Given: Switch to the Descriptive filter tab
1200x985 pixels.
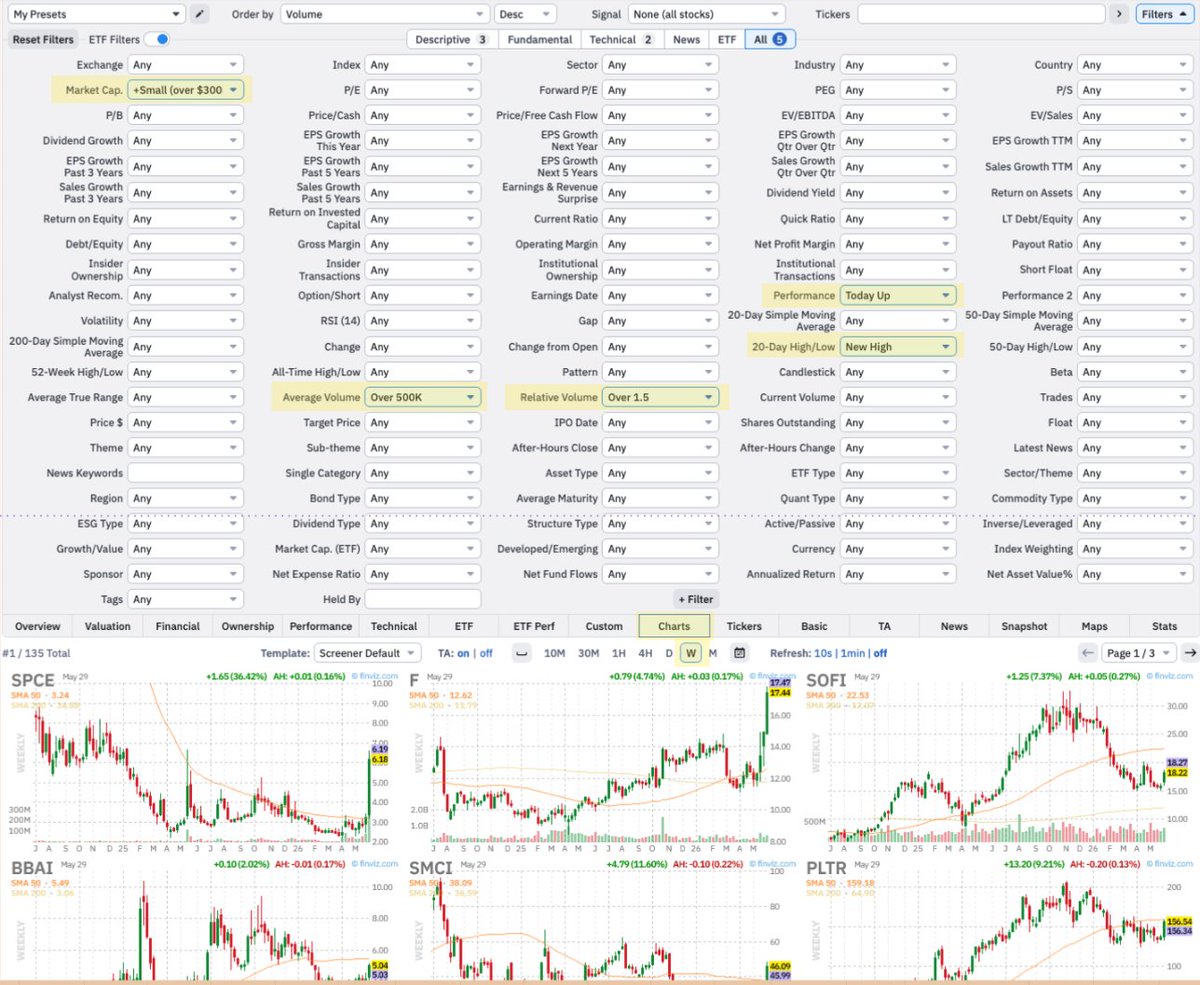Looking at the screenshot, I should pos(451,39).
